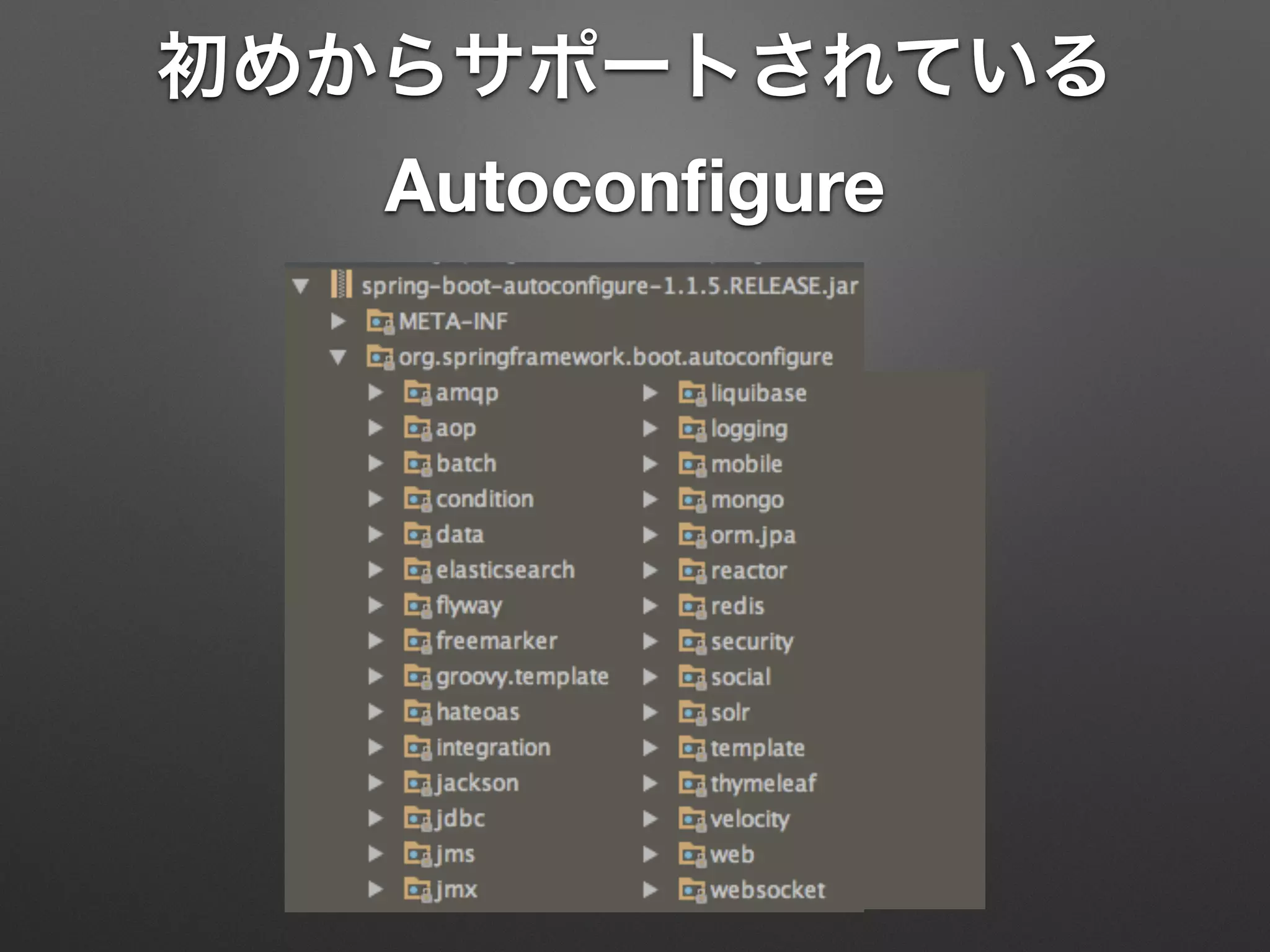The image size is (1270, 952).
Task: Expand the elasticsearch package arrow
Action: tap(375, 570)
